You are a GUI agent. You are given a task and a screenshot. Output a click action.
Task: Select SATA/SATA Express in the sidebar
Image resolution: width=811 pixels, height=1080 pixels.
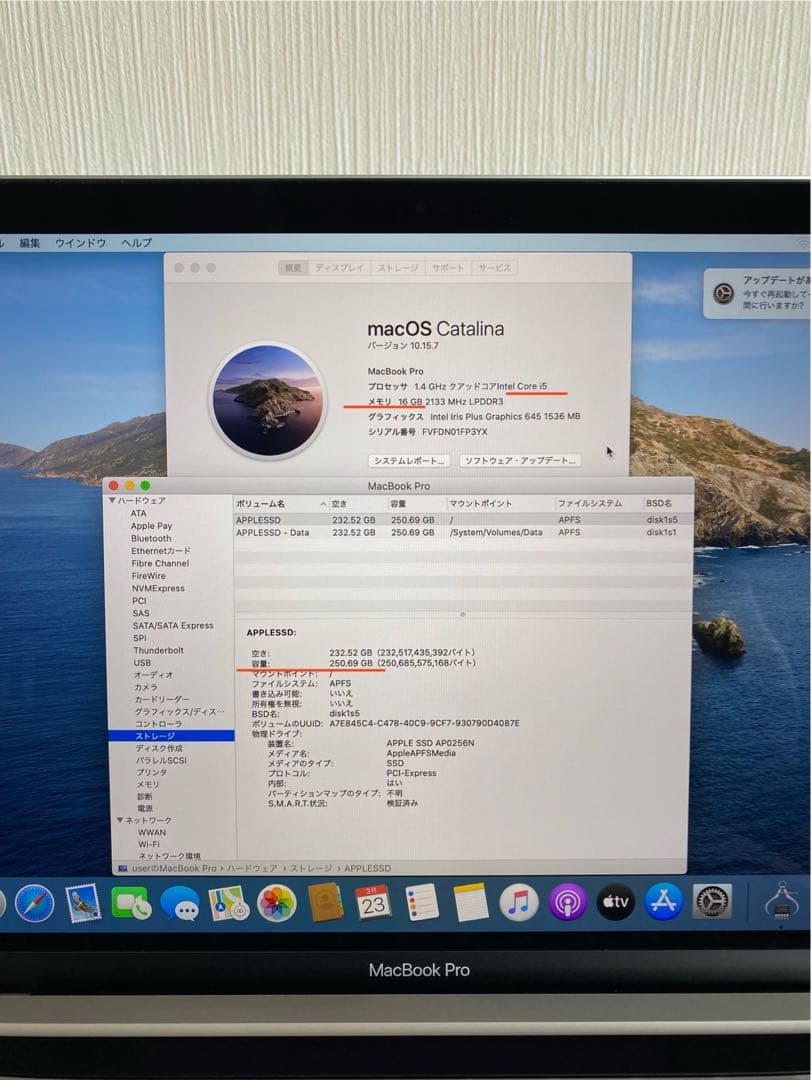tap(173, 625)
